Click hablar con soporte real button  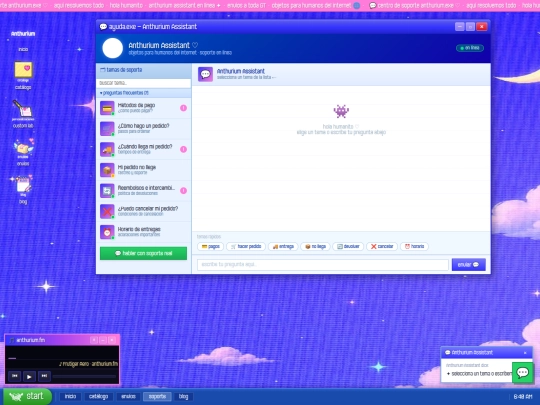(x=143, y=253)
